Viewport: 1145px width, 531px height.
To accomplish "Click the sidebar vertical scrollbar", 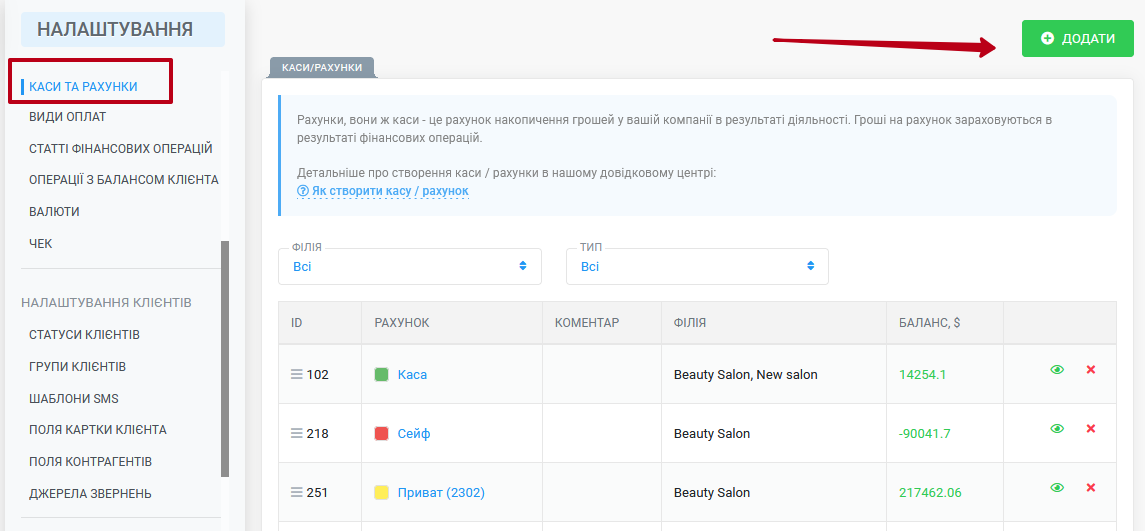I will [x=225, y=359].
